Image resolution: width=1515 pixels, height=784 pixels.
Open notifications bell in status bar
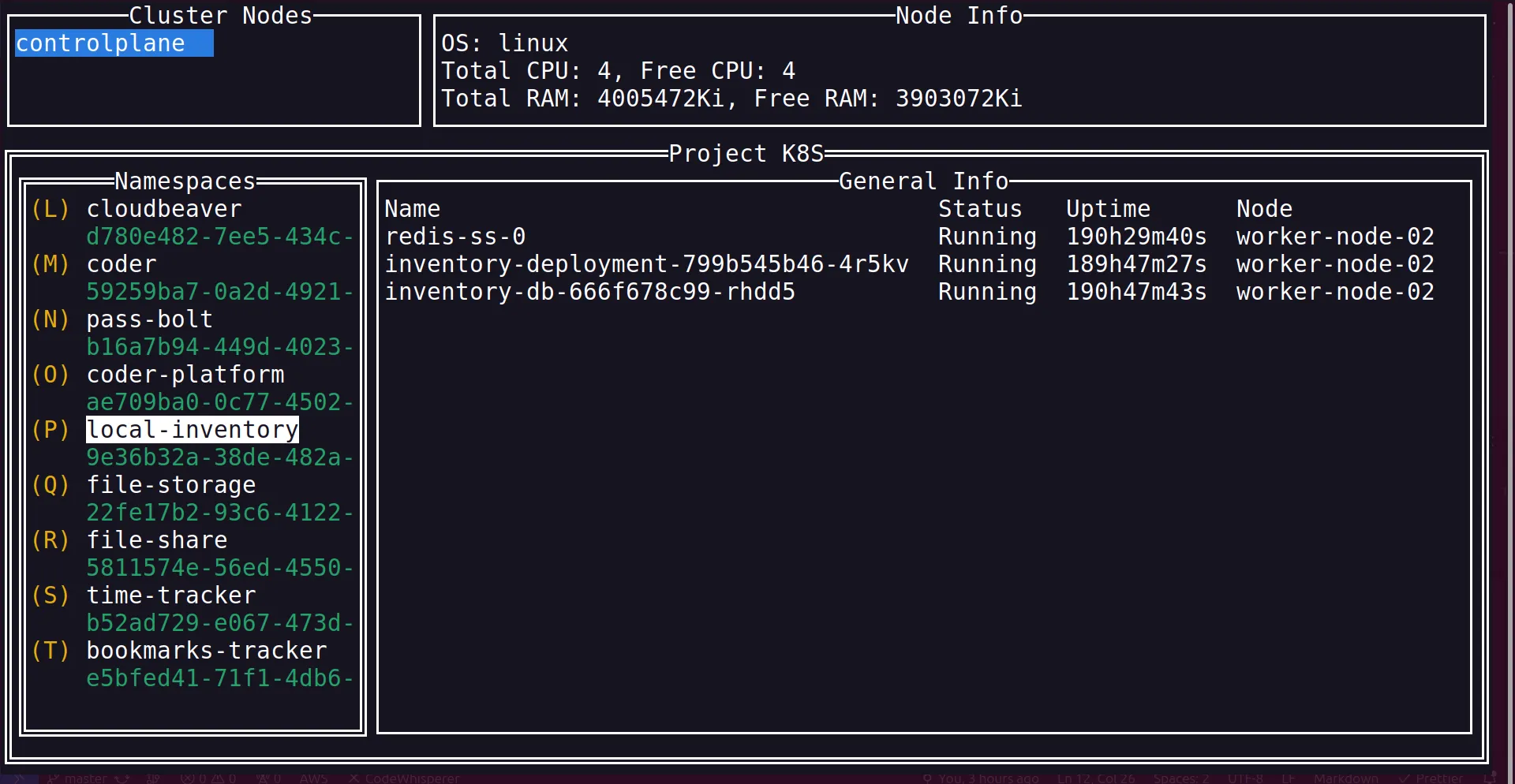tap(1490, 778)
